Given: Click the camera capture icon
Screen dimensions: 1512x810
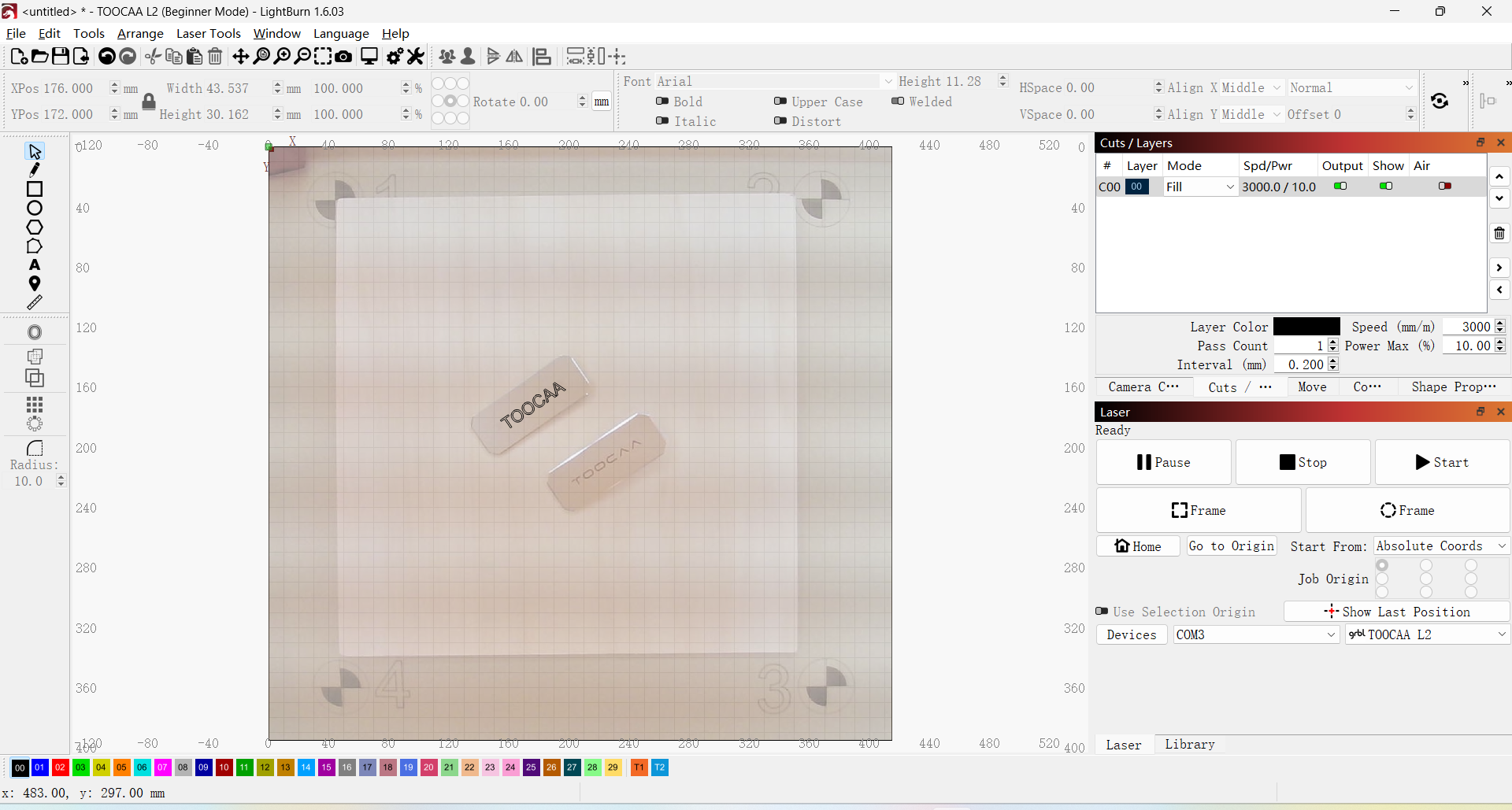Looking at the screenshot, I should (x=343, y=57).
